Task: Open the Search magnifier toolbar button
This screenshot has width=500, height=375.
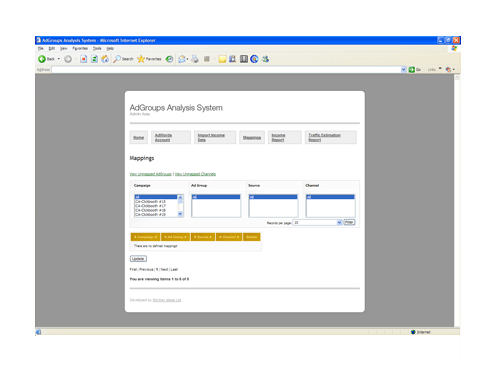Action: pos(123,59)
